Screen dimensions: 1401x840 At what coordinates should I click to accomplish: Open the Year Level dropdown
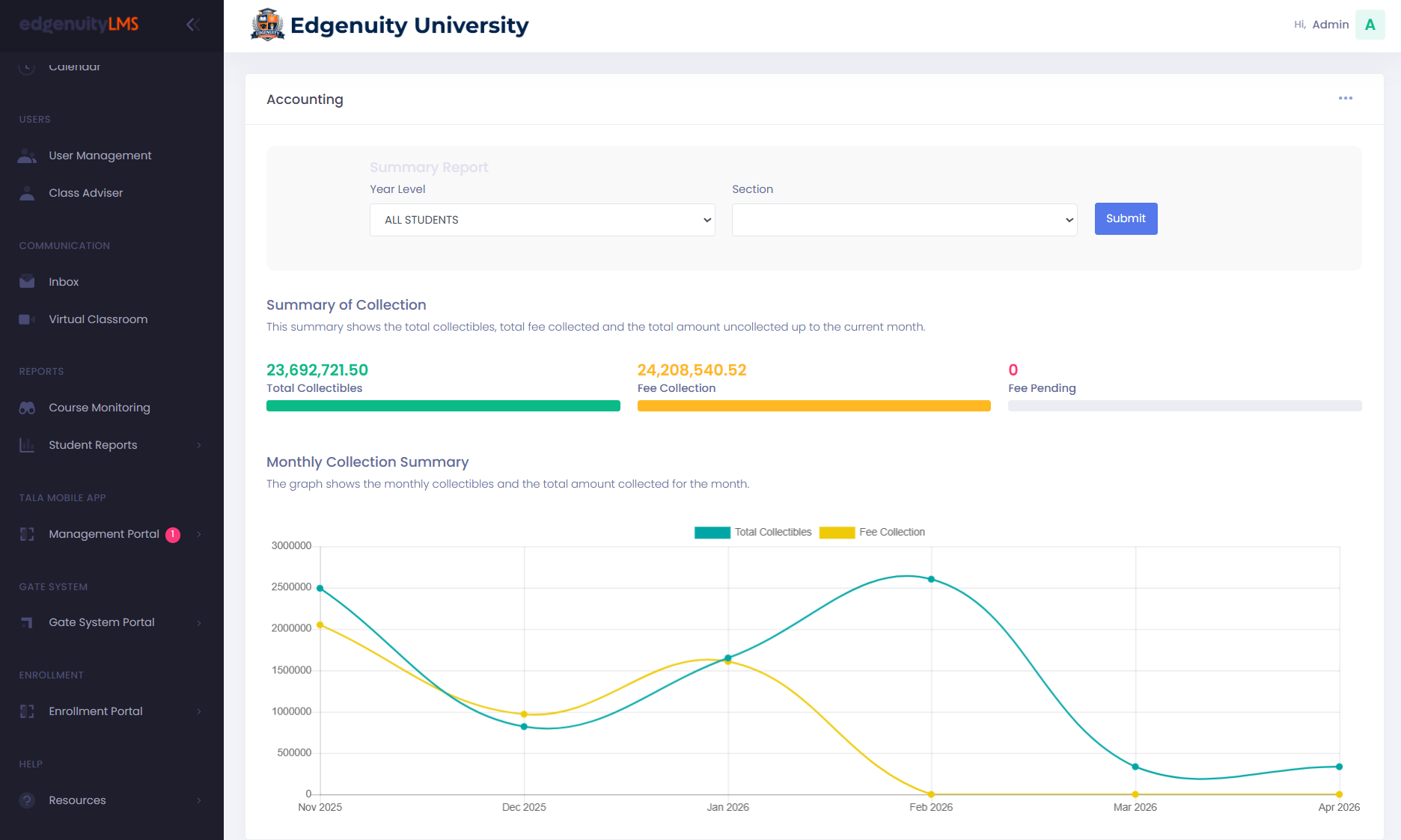542,219
